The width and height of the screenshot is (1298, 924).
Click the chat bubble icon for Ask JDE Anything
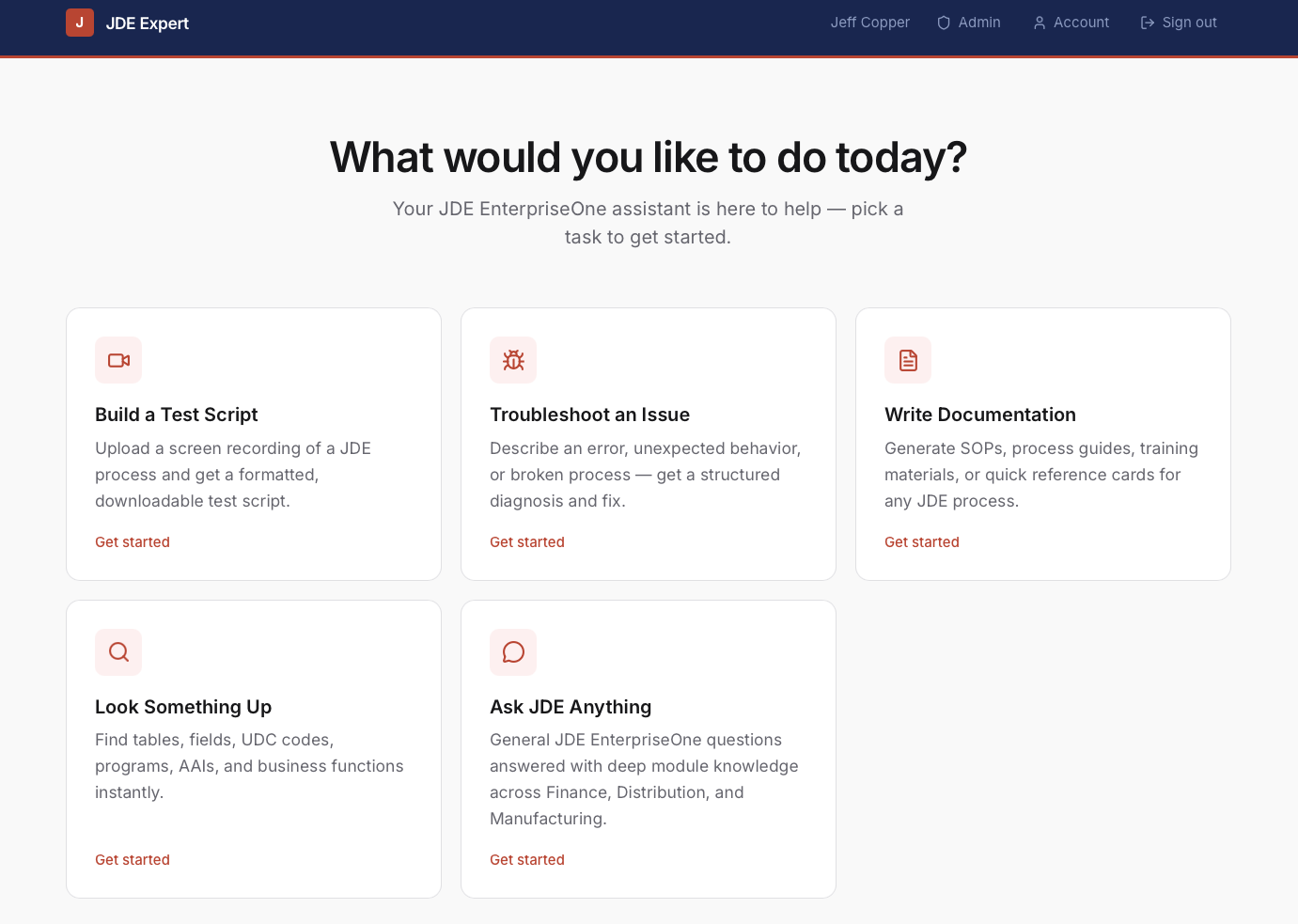pyautogui.click(x=513, y=652)
